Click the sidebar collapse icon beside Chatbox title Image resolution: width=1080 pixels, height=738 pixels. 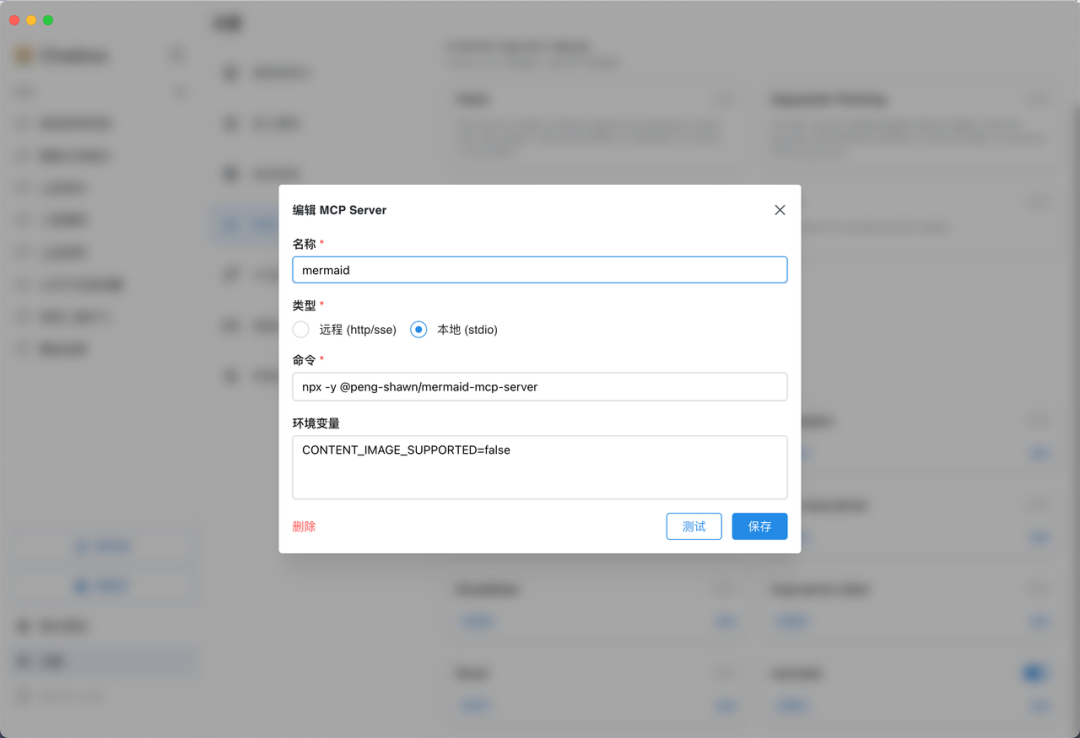coord(176,55)
